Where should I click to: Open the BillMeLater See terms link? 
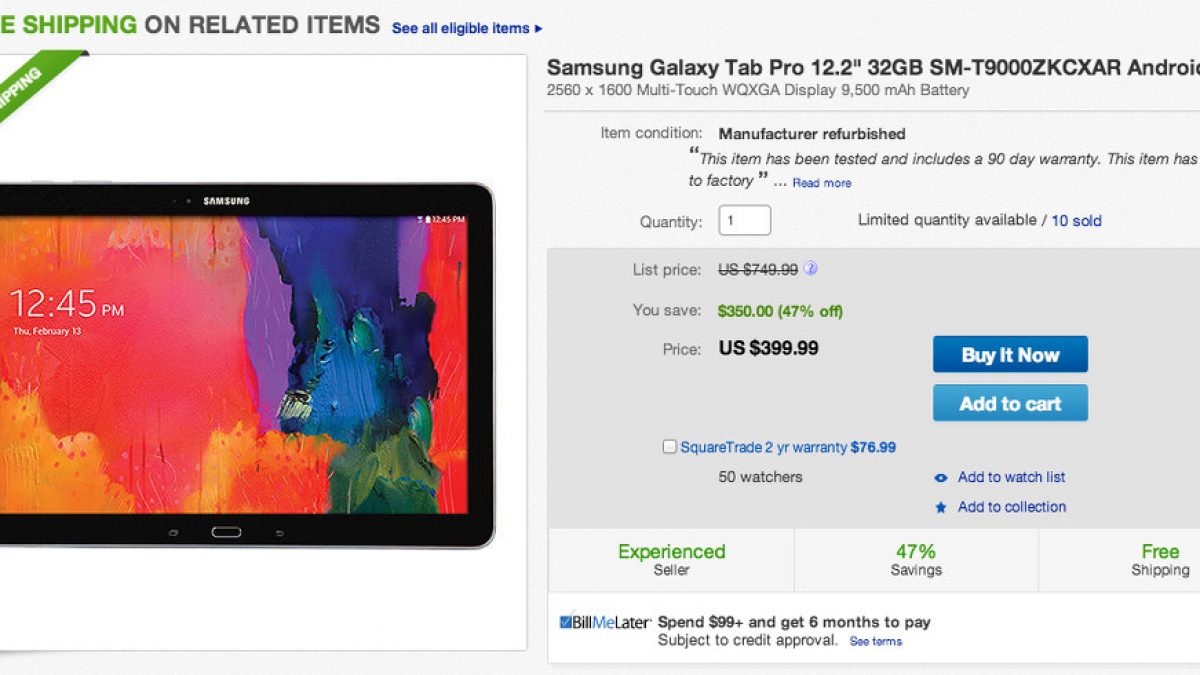pos(875,642)
